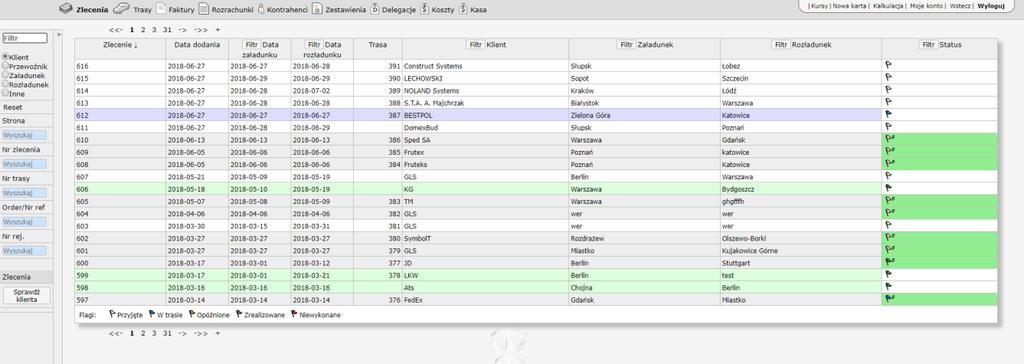The width and height of the screenshot is (1024, 364).
Task: Click the status flag for order 614
Action: tap(888, 90)
